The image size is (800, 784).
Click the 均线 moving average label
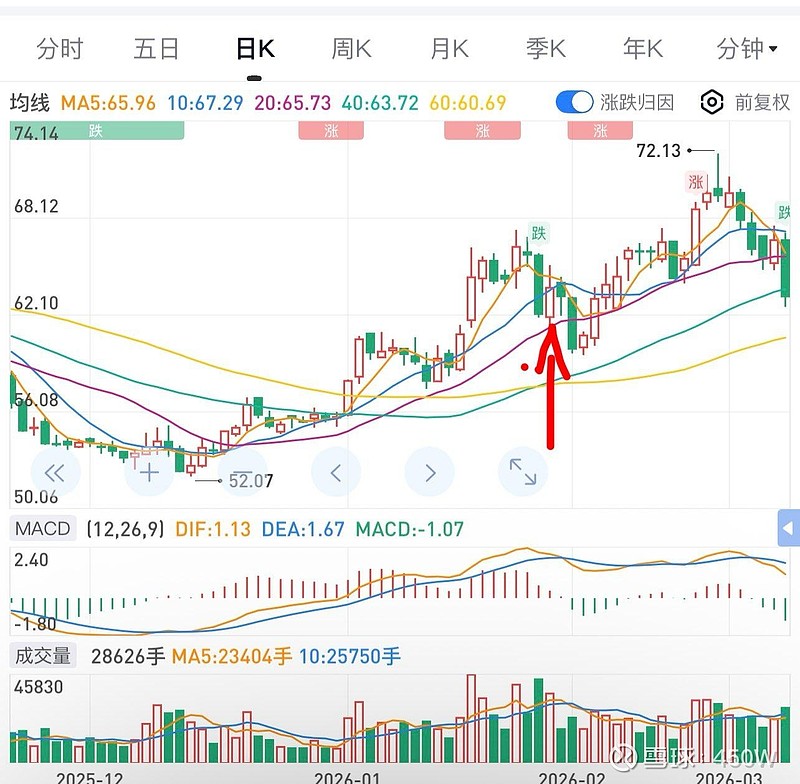pos(30,102)
